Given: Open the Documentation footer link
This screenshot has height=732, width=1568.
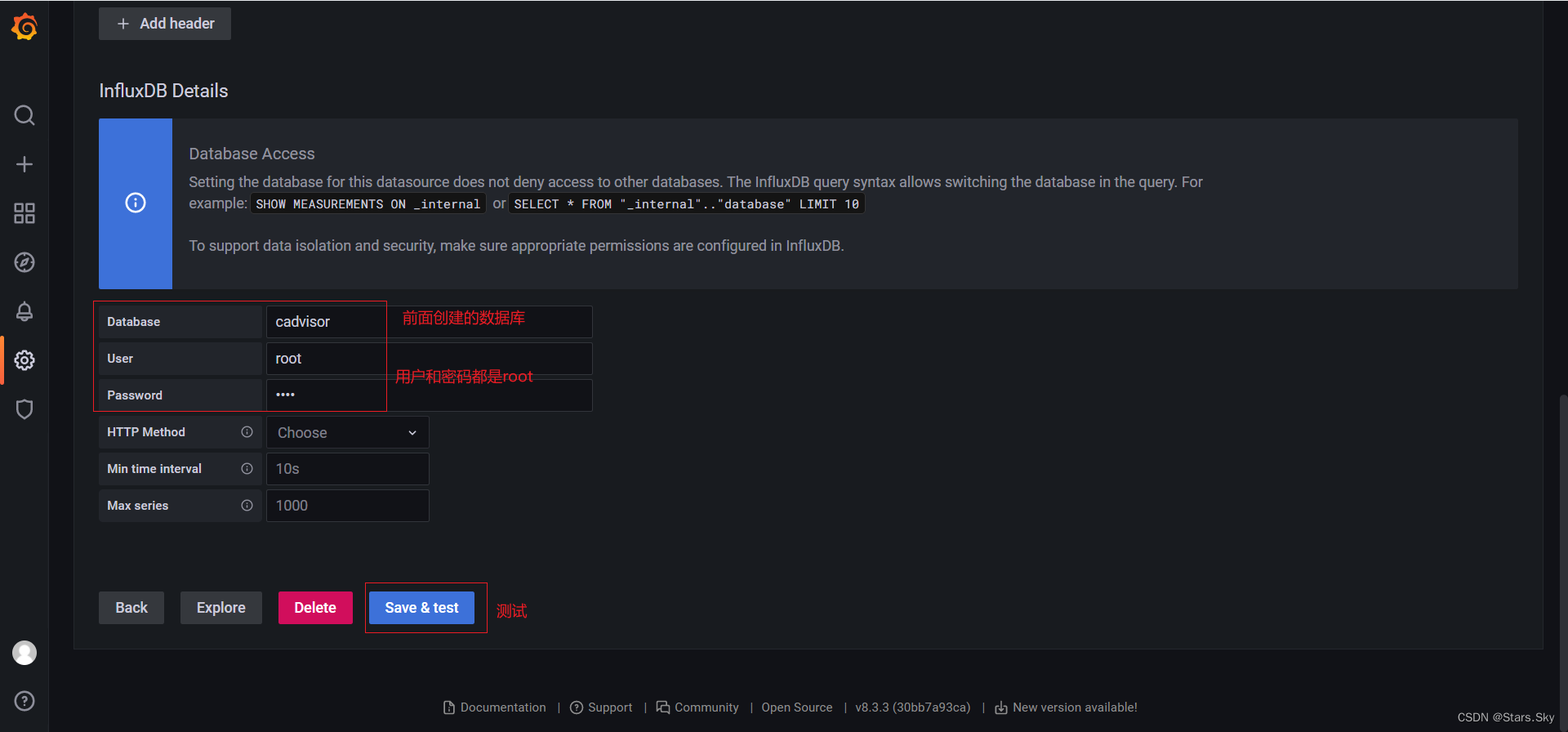Looking at the screenshot, I should tap(495, 707).
